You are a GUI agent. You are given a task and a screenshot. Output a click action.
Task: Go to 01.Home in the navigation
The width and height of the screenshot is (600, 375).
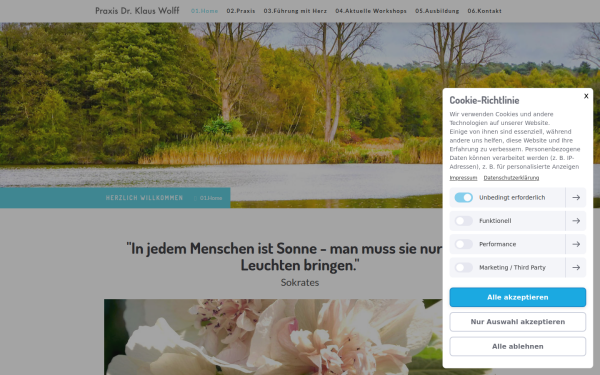(204, 11)
